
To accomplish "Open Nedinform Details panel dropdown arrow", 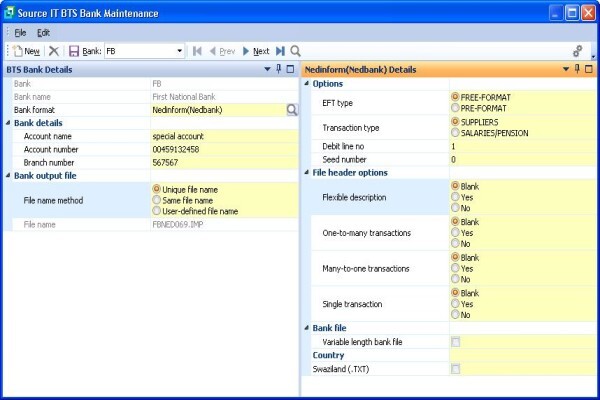I will 566,69.
